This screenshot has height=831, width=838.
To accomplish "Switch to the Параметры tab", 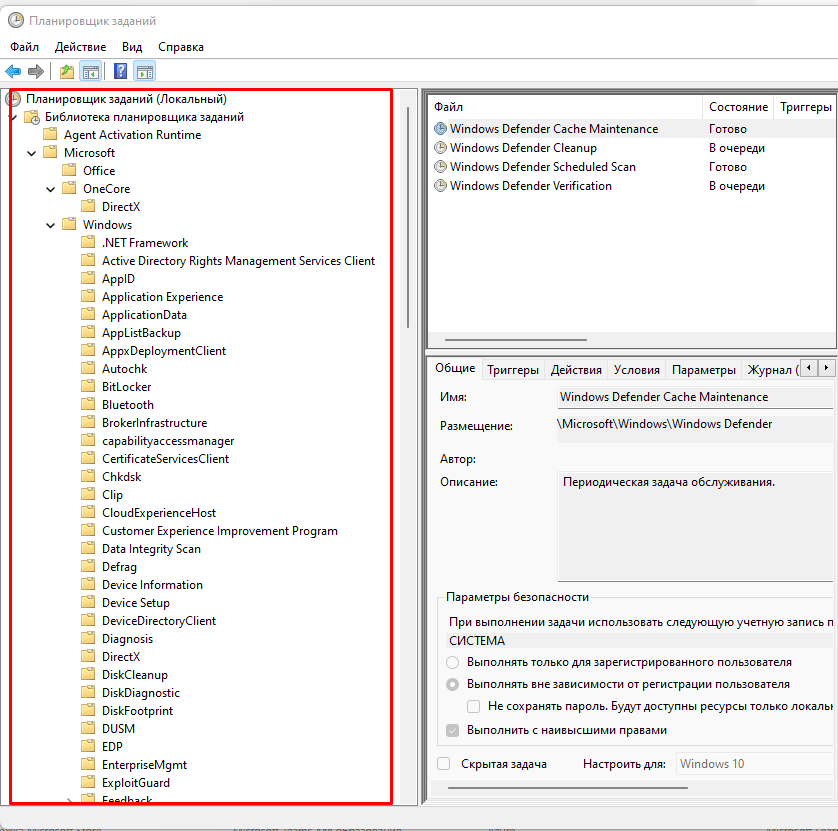I will (704, 370).
